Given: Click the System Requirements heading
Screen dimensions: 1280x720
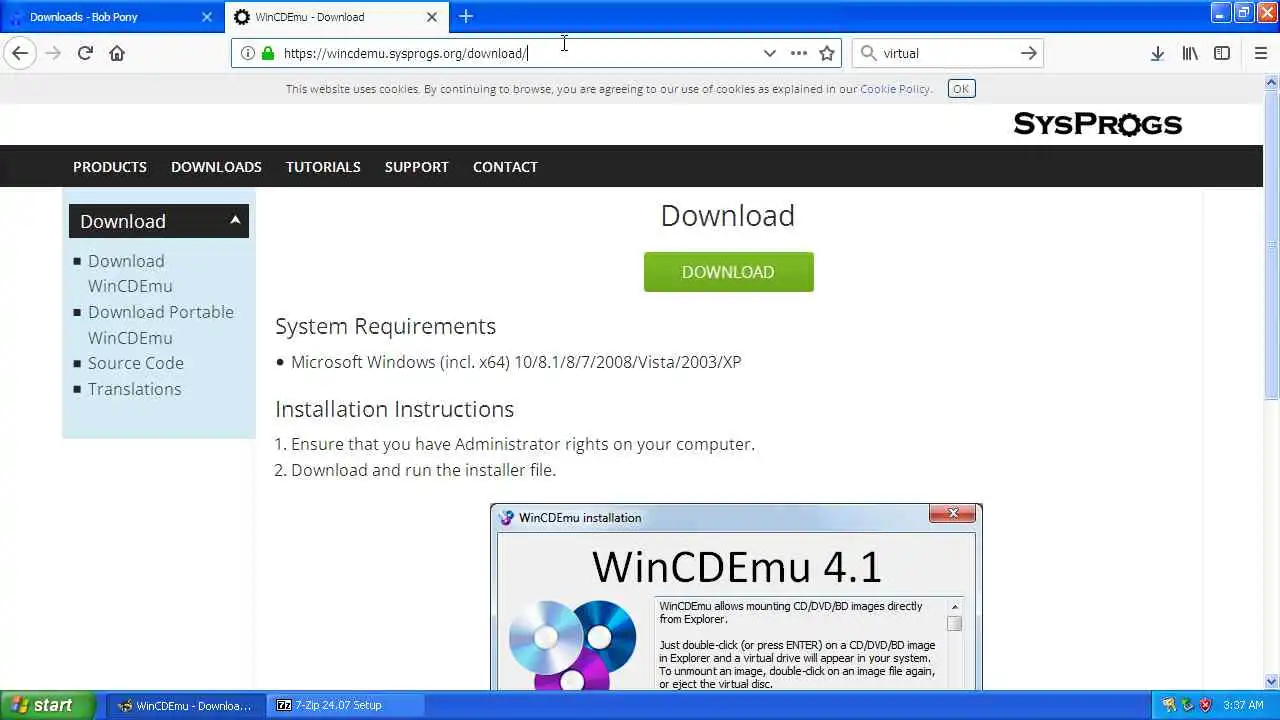Looking at the screenshot, I should [385, 326].
